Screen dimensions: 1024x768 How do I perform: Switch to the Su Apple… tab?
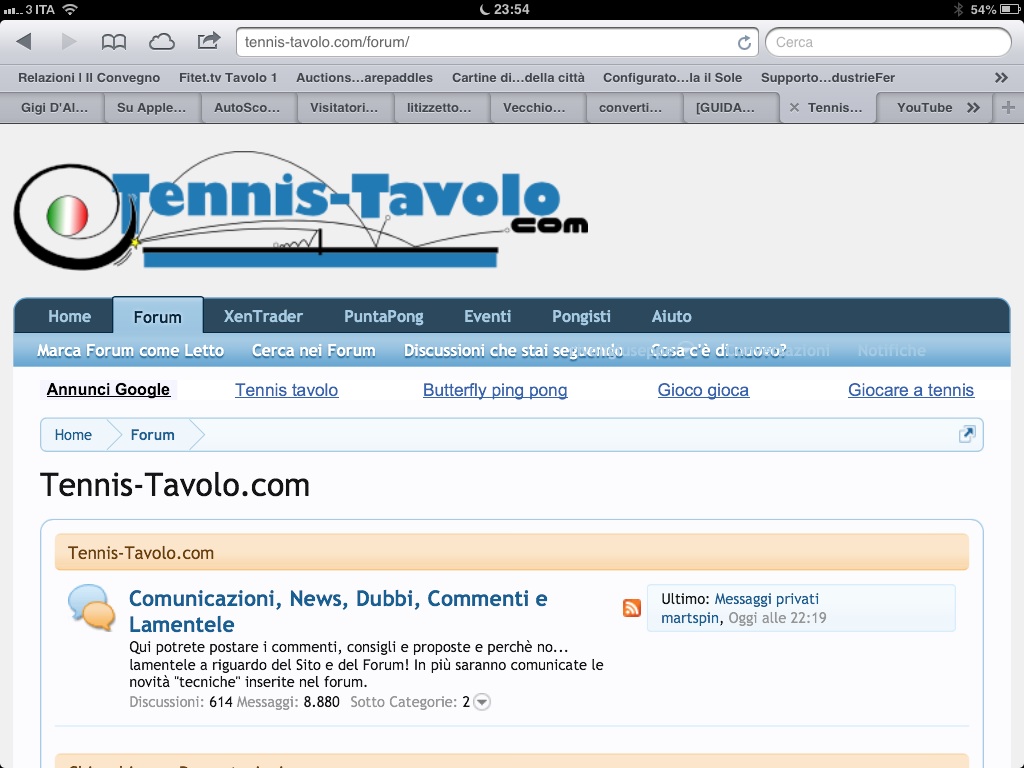(x=152, y=108)
